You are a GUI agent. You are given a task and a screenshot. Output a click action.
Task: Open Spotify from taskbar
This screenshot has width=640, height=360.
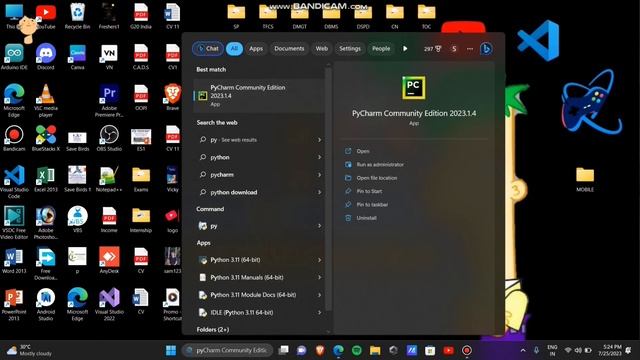[357, 350]
